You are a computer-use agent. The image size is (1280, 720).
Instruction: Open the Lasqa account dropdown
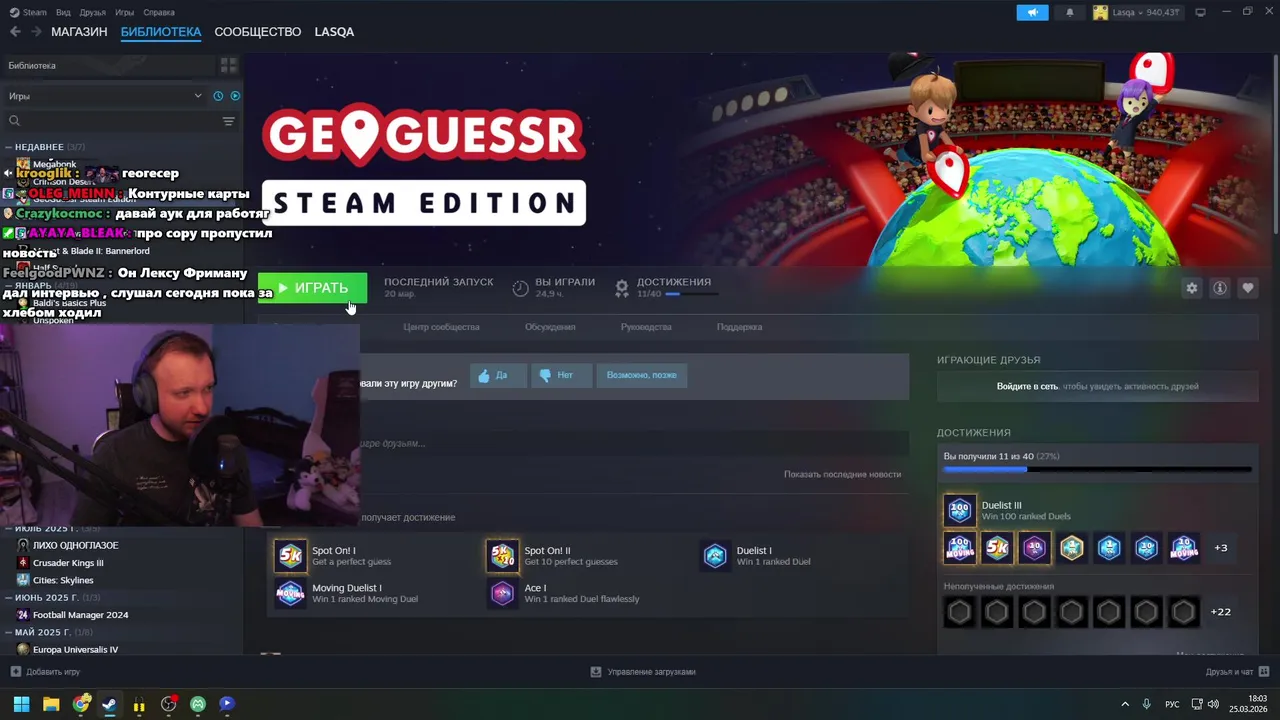pyautogui.click(x=1136, y=12)
